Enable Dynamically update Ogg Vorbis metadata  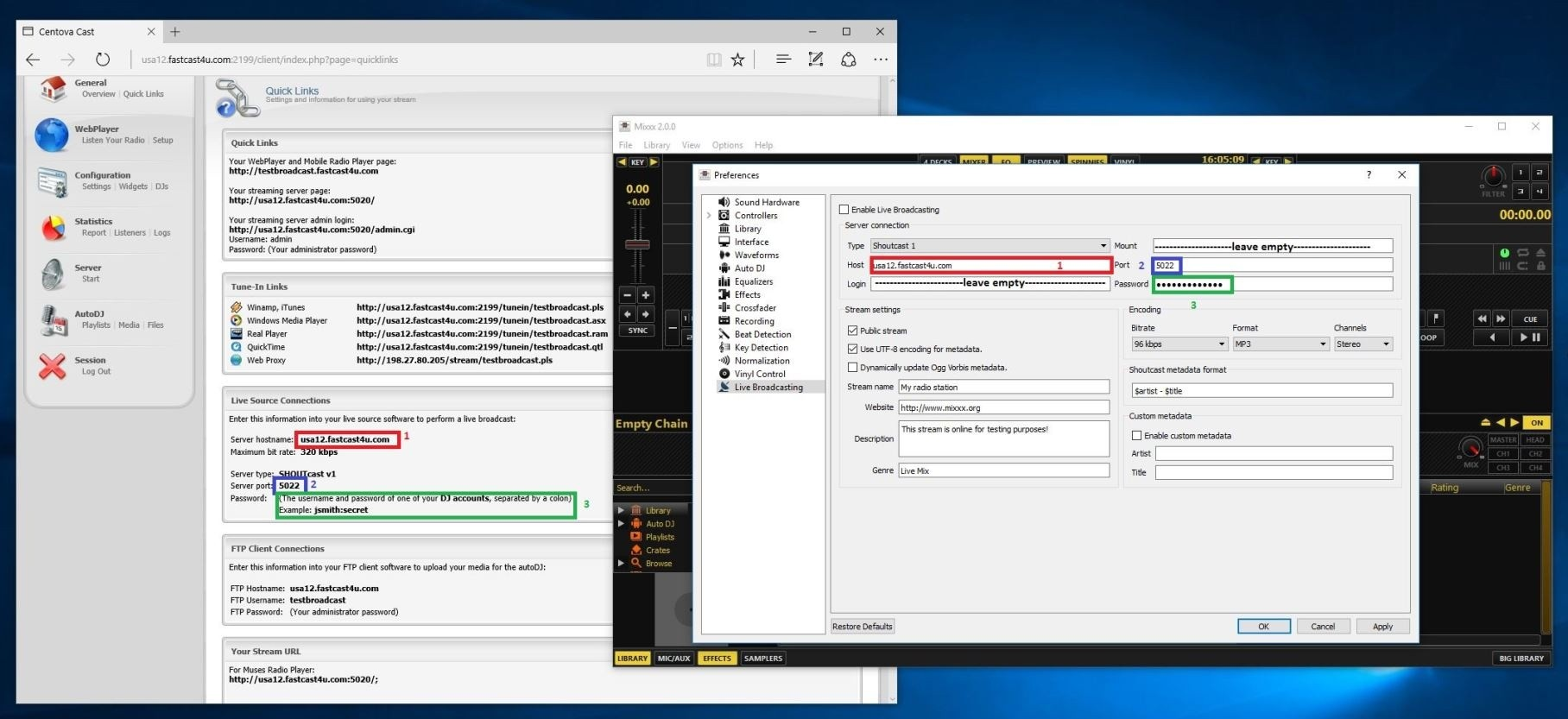tap(852, 368)
